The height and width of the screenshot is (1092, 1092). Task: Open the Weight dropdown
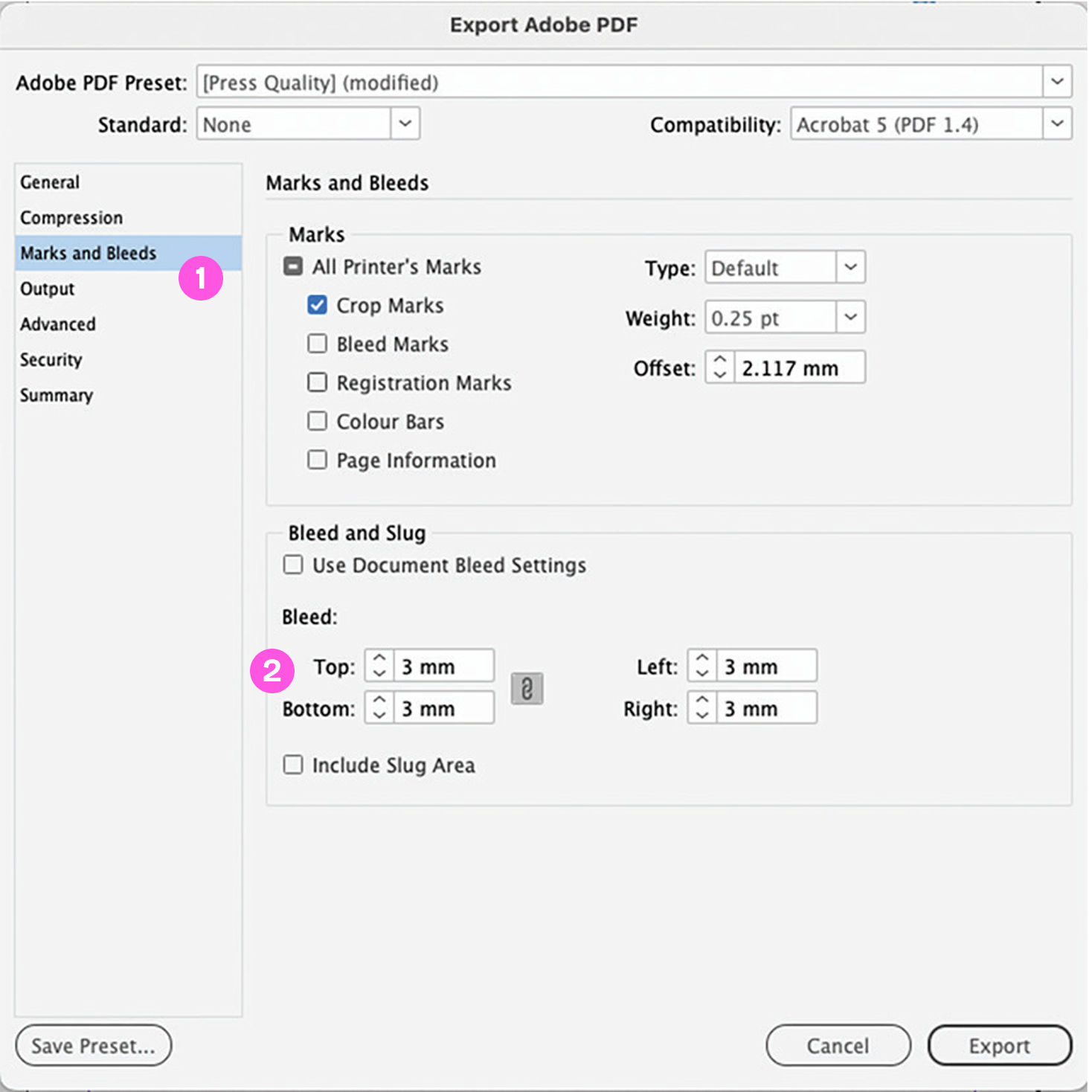pos(851,317)
